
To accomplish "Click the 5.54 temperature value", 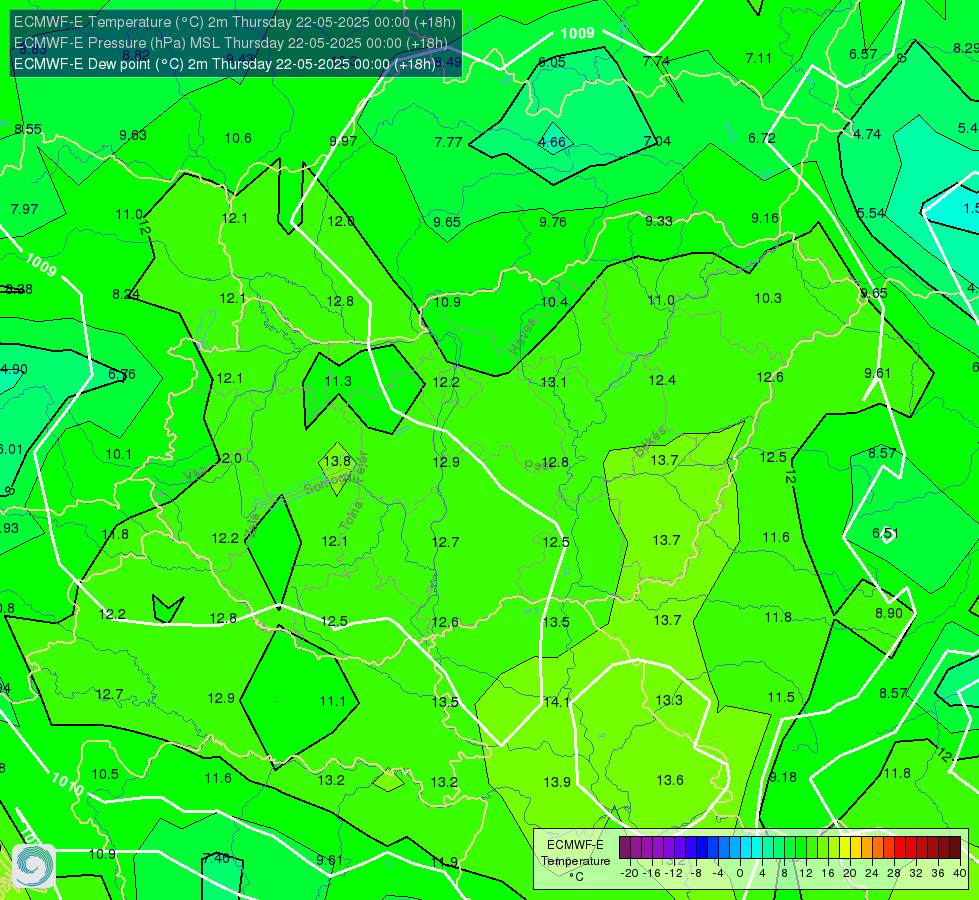I will click(x=871, y=214).
